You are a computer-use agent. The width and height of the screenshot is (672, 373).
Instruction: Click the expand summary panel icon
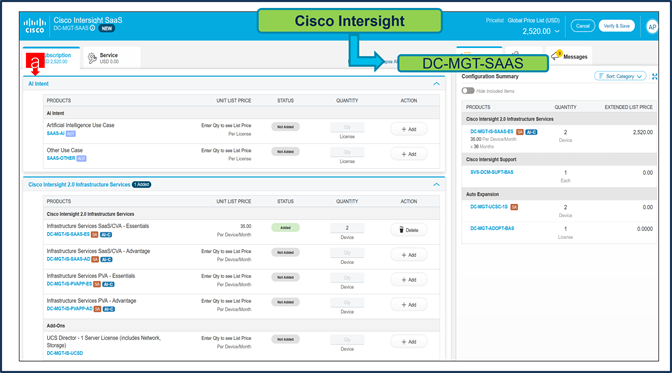click(654, 76)
